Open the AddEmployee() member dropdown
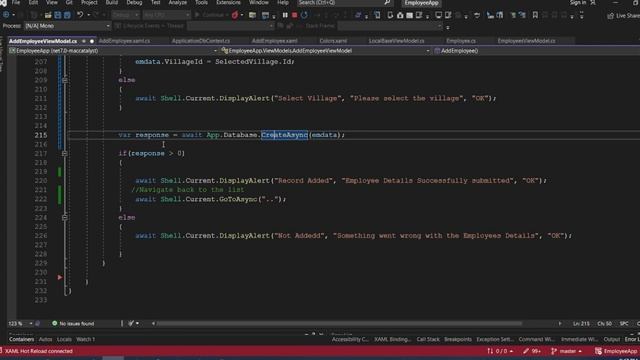The width and height of the screenshot is (640, 360). (x=536, y=51)
